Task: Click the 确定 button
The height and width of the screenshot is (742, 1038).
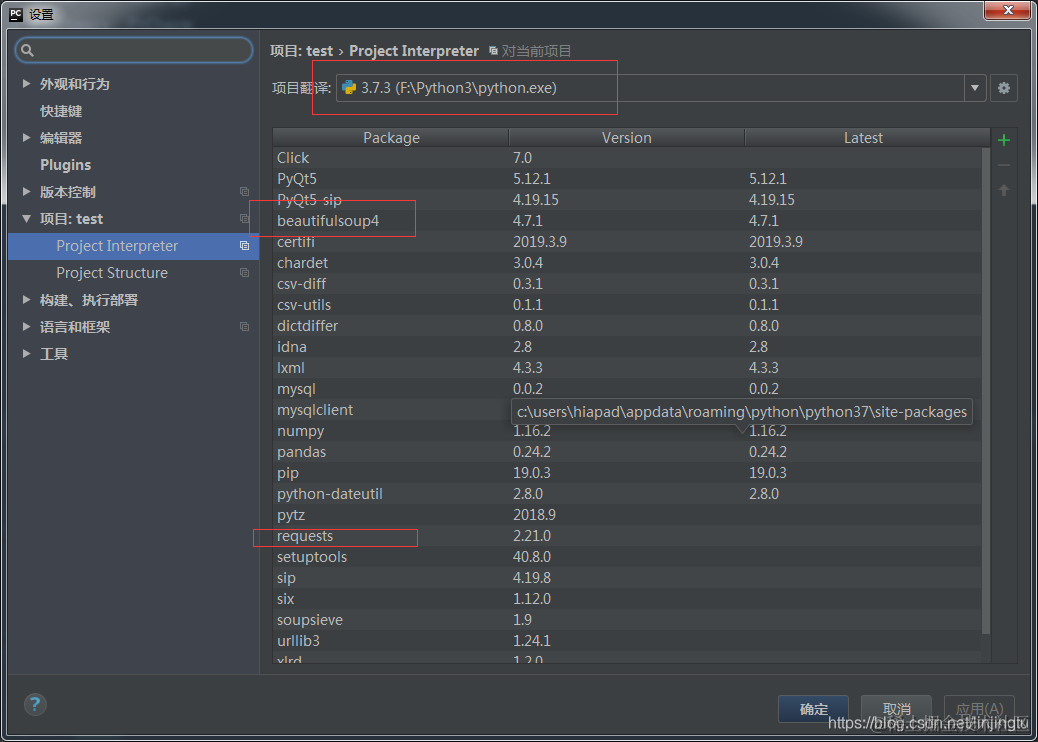Action: 814,709
